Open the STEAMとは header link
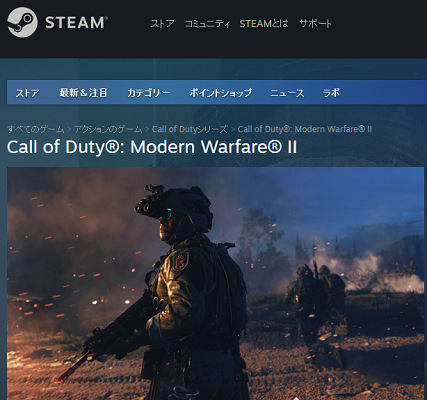427x400 pixels. (x=264, y=24)
